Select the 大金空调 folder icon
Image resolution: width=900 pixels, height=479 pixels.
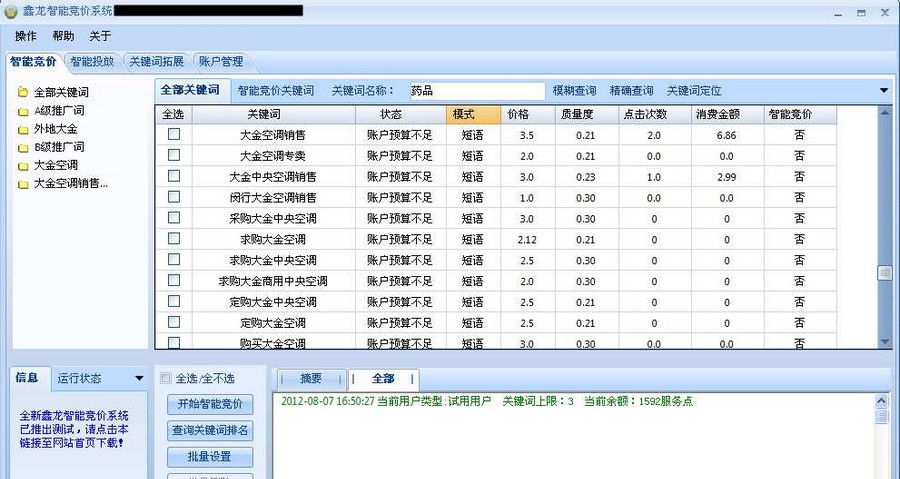tap(23, 166)
